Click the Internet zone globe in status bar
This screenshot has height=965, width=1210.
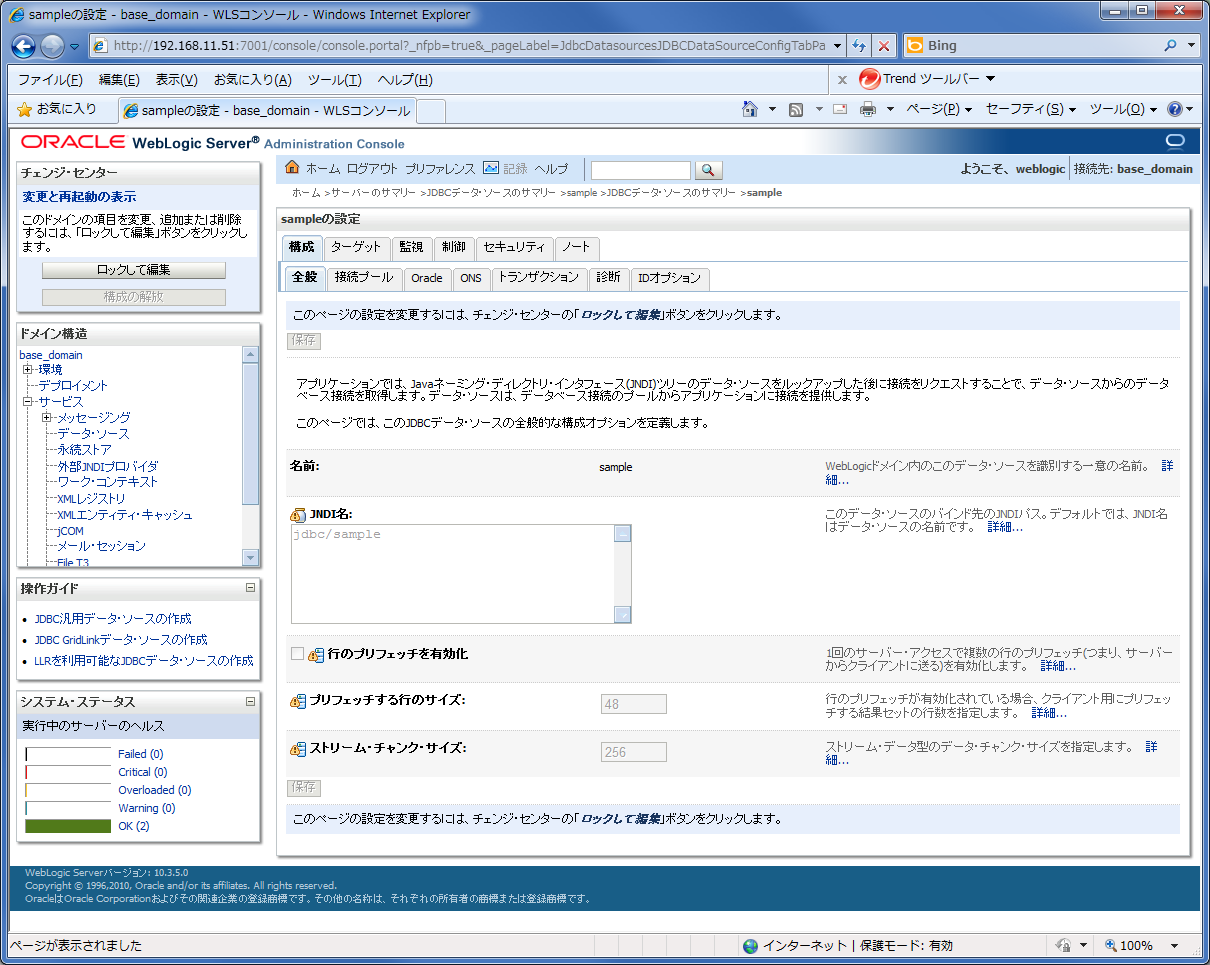(750, 946)
